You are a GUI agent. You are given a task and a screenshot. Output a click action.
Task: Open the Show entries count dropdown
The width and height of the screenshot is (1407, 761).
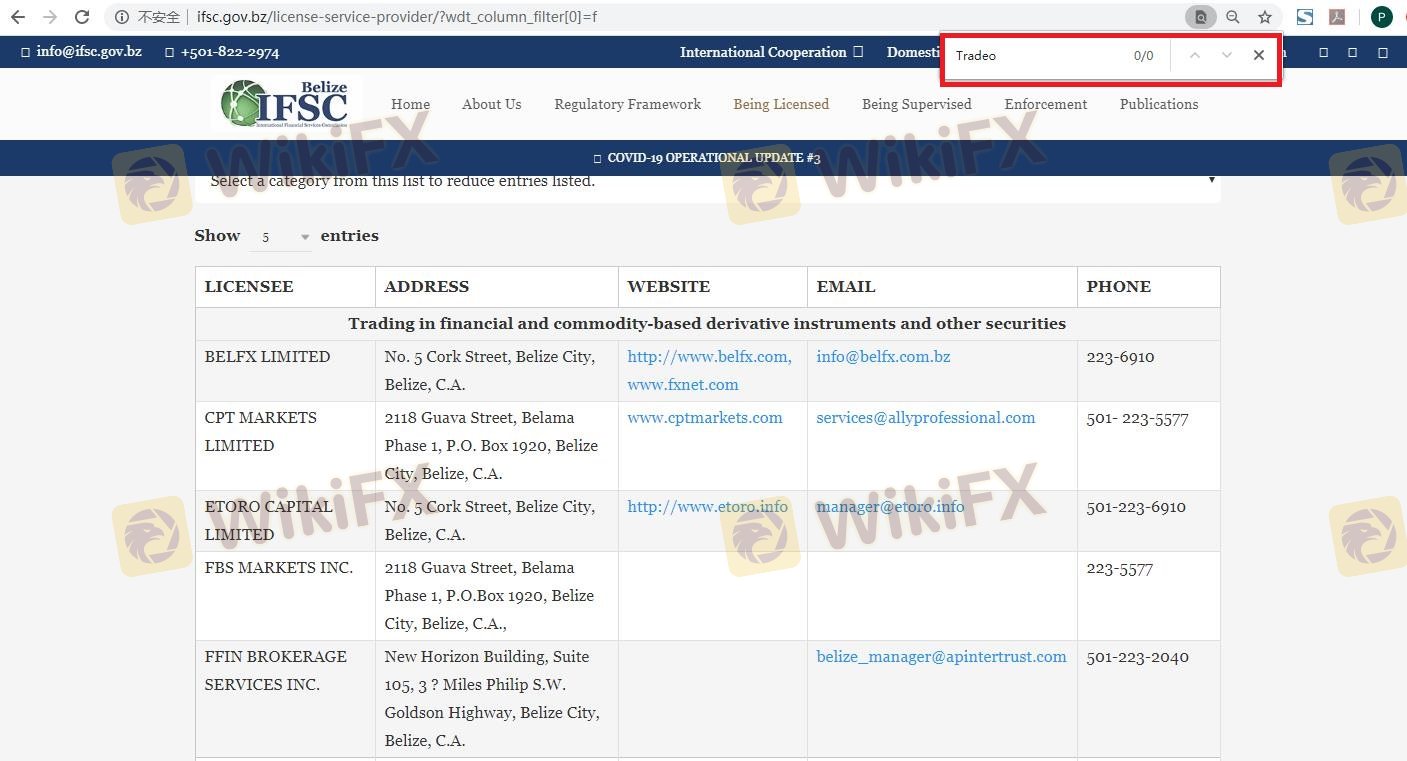[x=280, y=237]
